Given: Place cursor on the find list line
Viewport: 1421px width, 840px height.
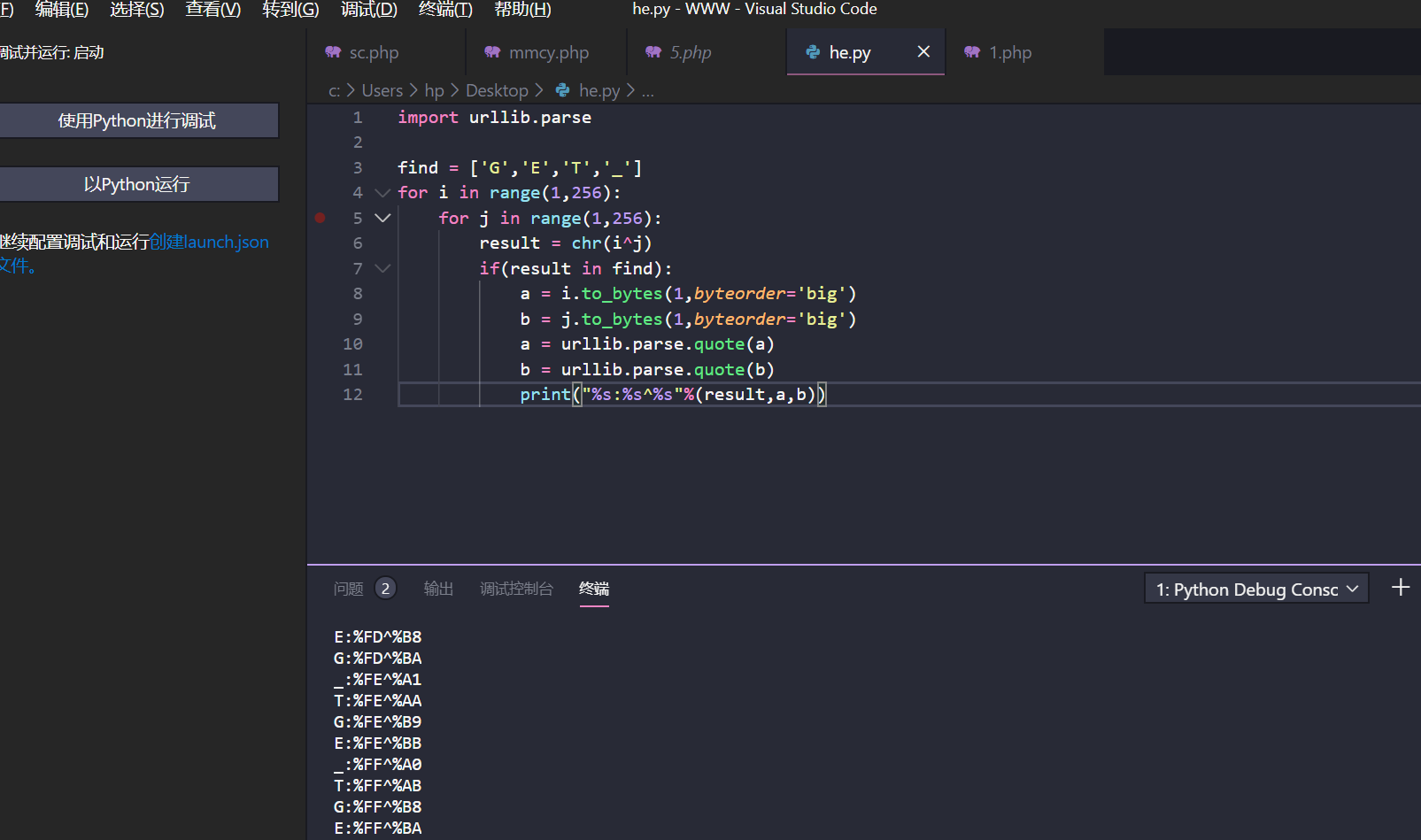Looking at the screenshot, I should [520, 167].
